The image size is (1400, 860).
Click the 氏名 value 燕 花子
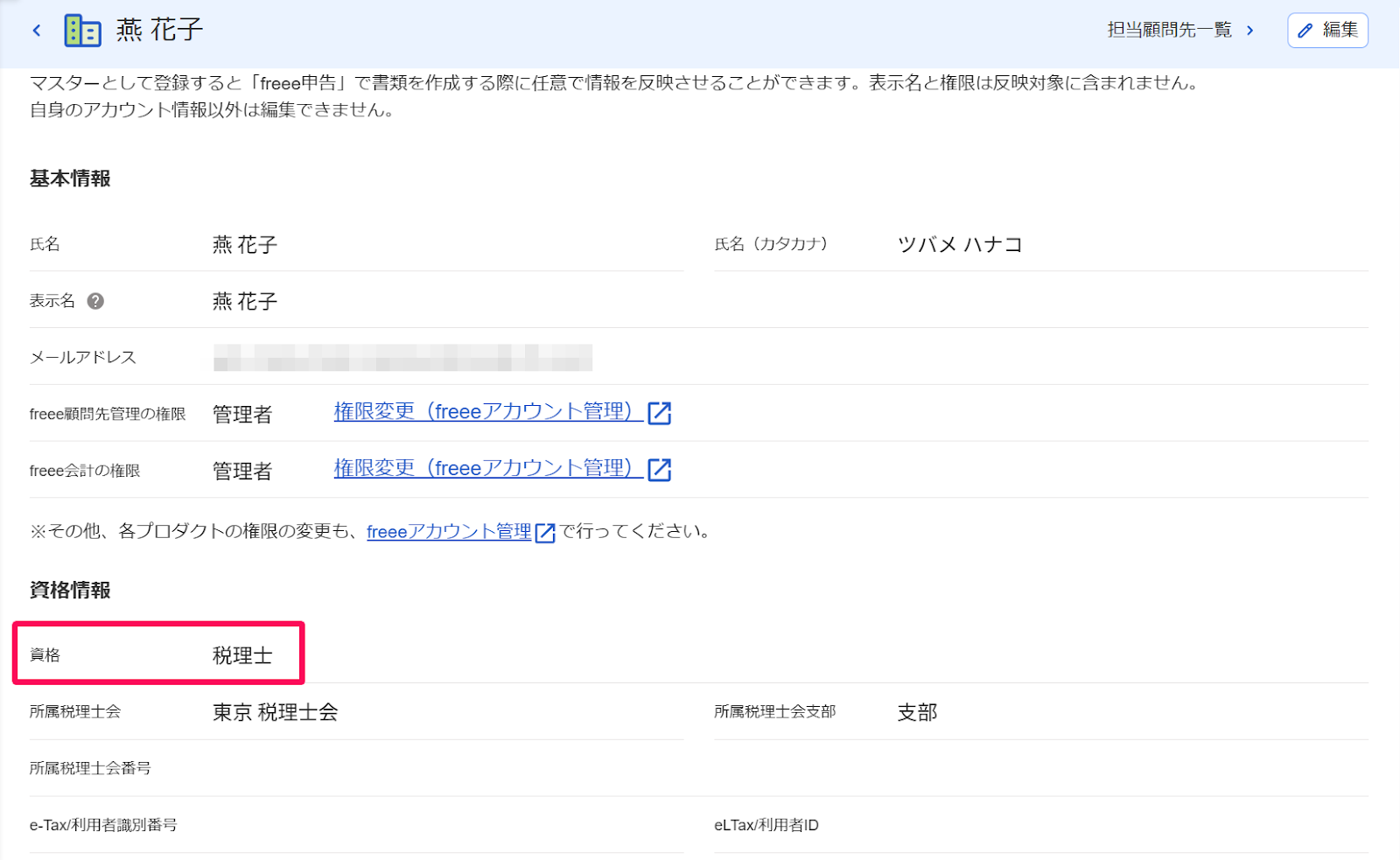245,245
